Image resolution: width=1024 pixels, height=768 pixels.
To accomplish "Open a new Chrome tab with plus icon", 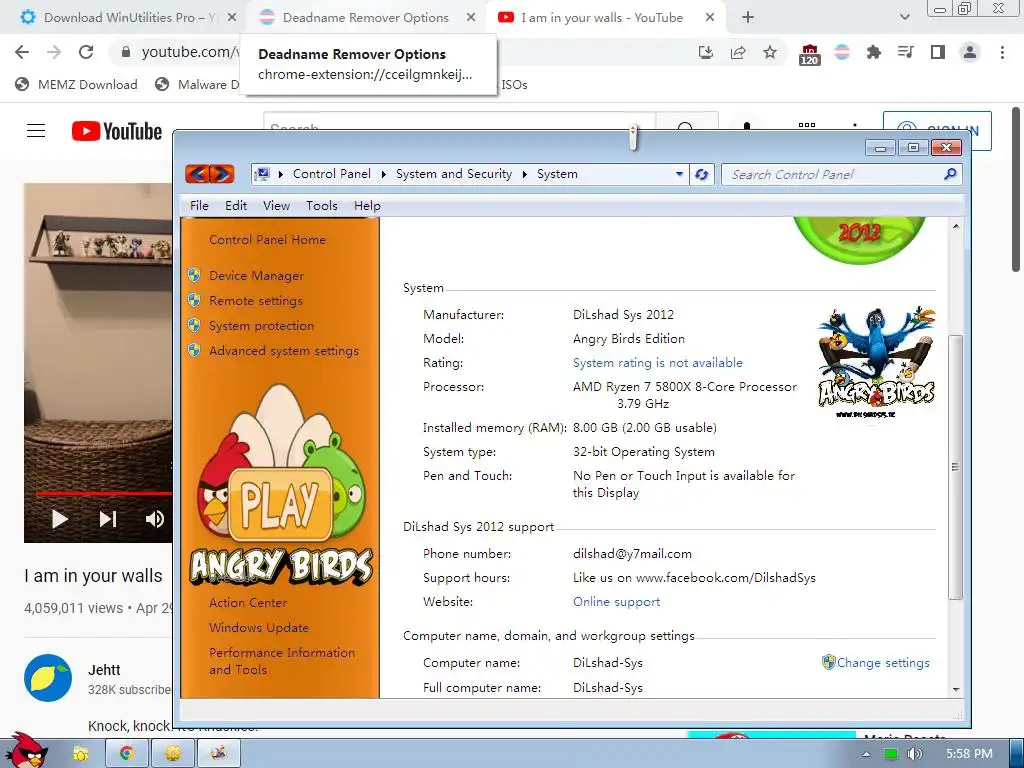I will tap(748, 18).
